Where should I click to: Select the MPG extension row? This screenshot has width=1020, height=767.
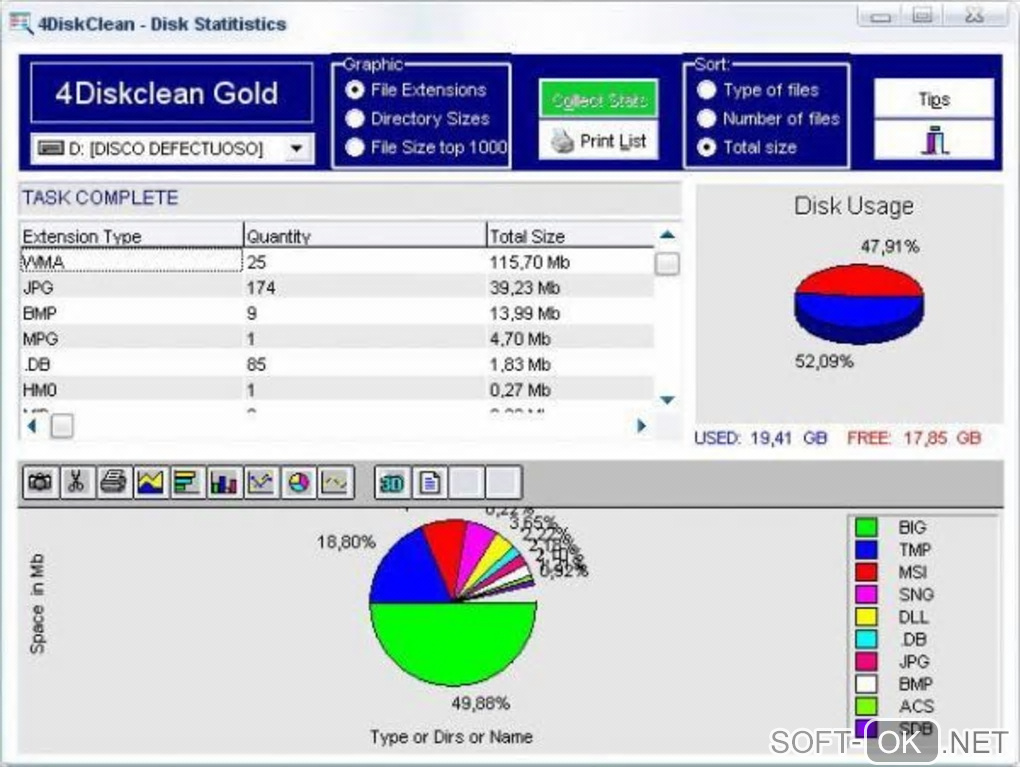point(337,338)
